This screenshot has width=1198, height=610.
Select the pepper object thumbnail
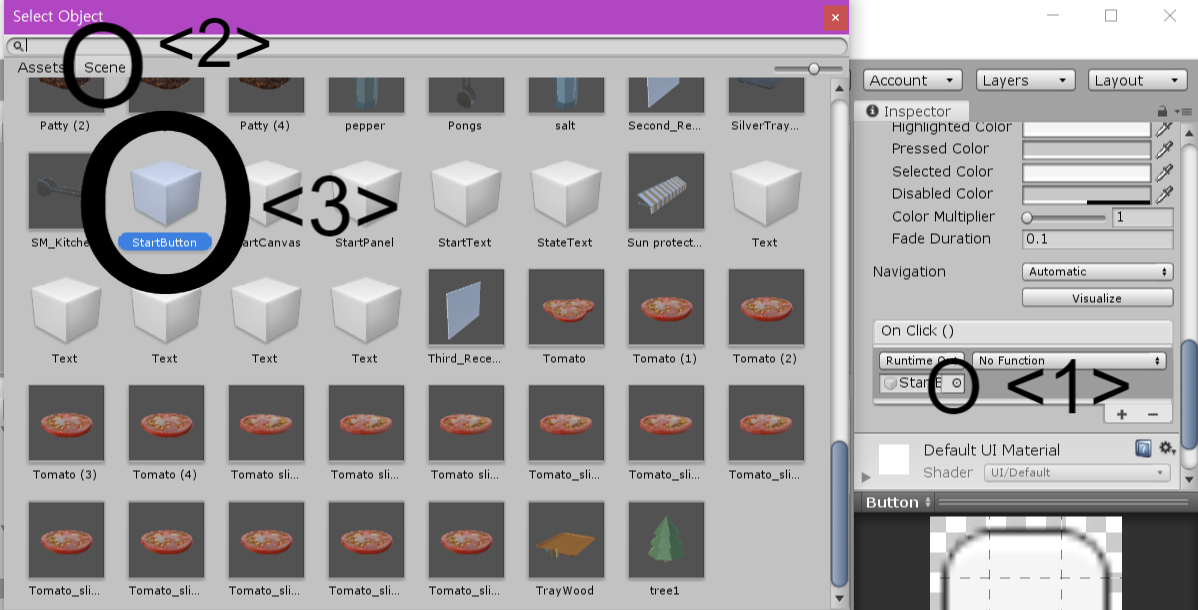365,95
